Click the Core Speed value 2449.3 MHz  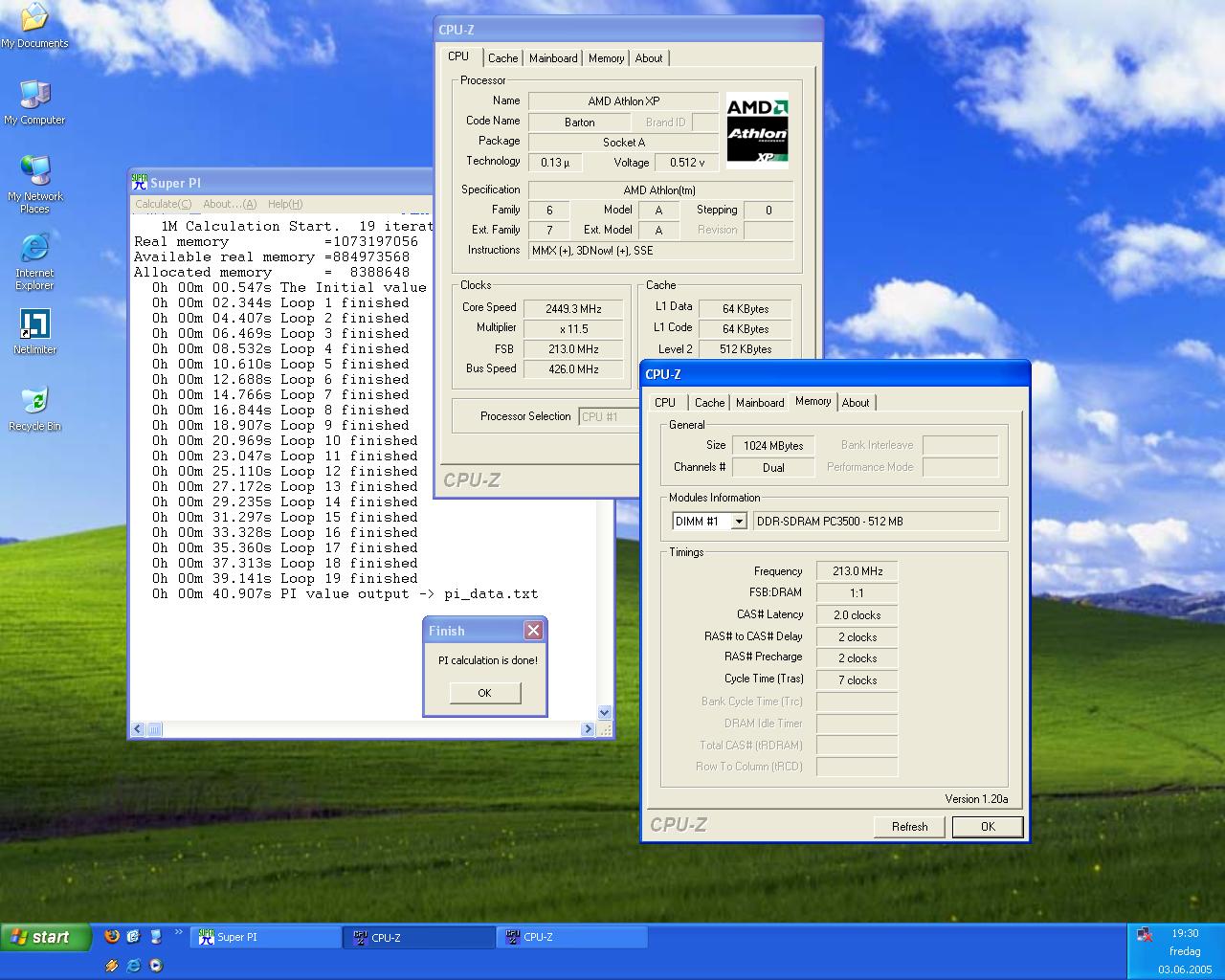(x=573, y=308)
